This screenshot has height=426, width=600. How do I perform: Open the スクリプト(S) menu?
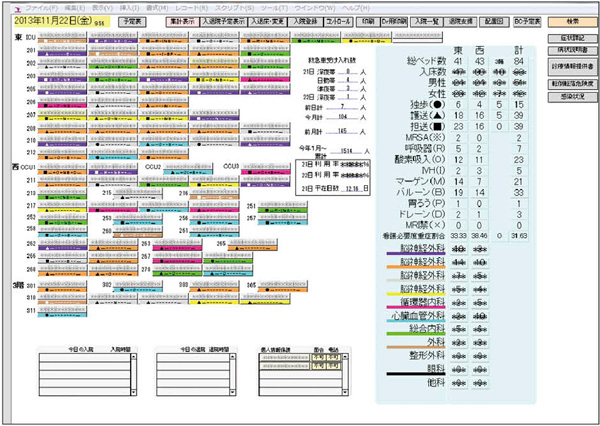click(x=234, y=8)
